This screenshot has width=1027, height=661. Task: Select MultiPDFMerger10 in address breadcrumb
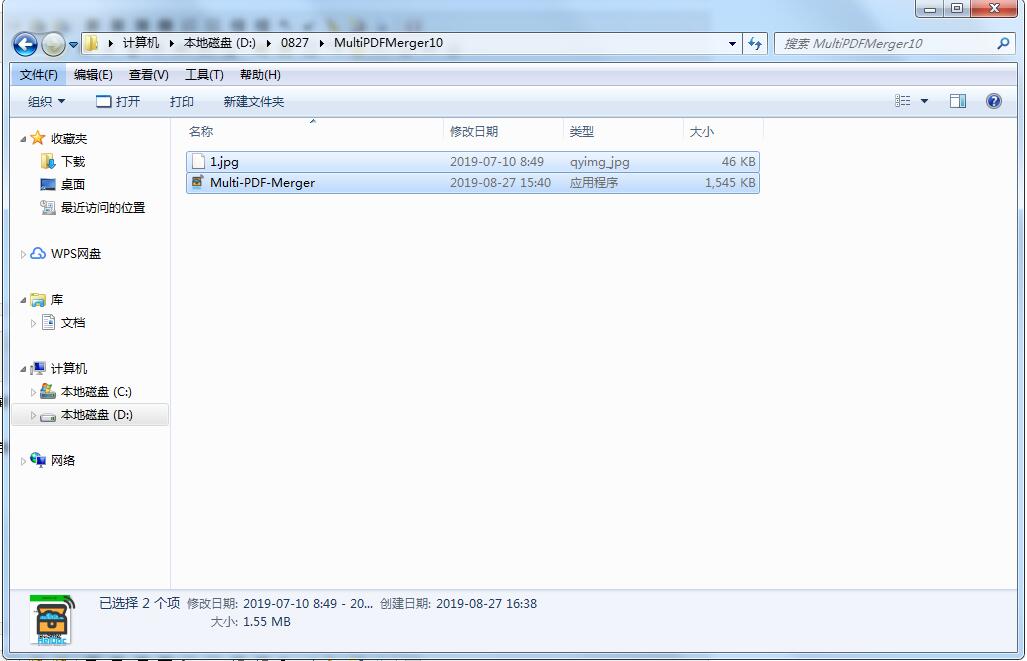click(388, 43)
